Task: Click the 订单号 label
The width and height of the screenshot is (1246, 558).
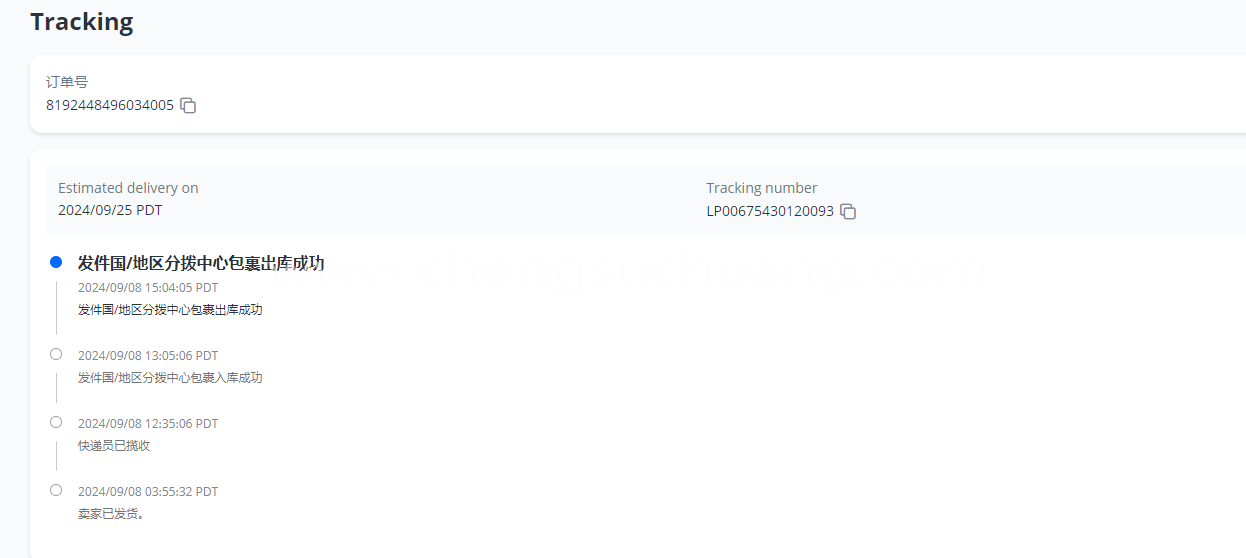Action: click(67, 82)
